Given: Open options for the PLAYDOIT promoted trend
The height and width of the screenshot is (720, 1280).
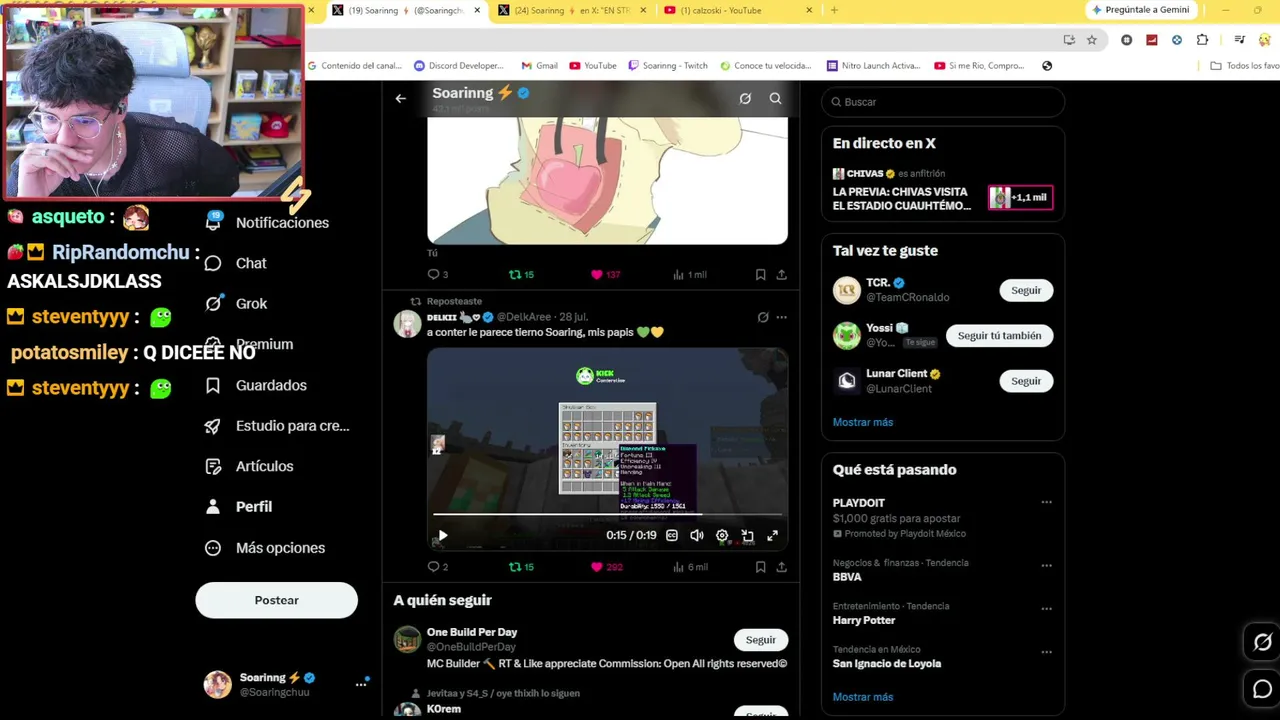Looking at the screenshot, I should [1046, 502].
